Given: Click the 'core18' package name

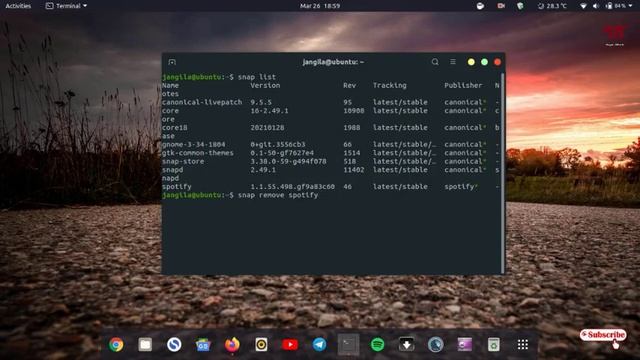Looking at the screenshot, I should coord(175,127).
